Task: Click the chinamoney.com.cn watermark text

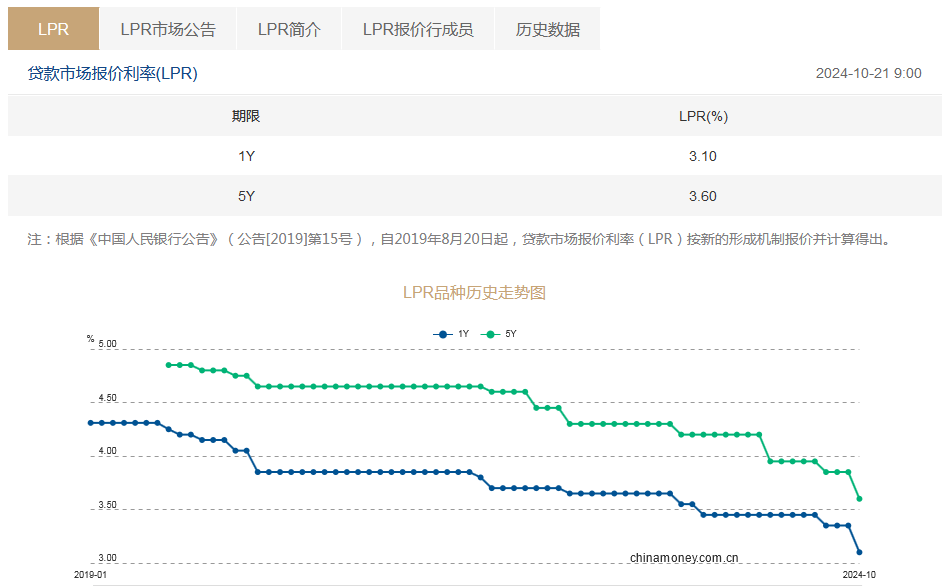Action: [684, 558]
